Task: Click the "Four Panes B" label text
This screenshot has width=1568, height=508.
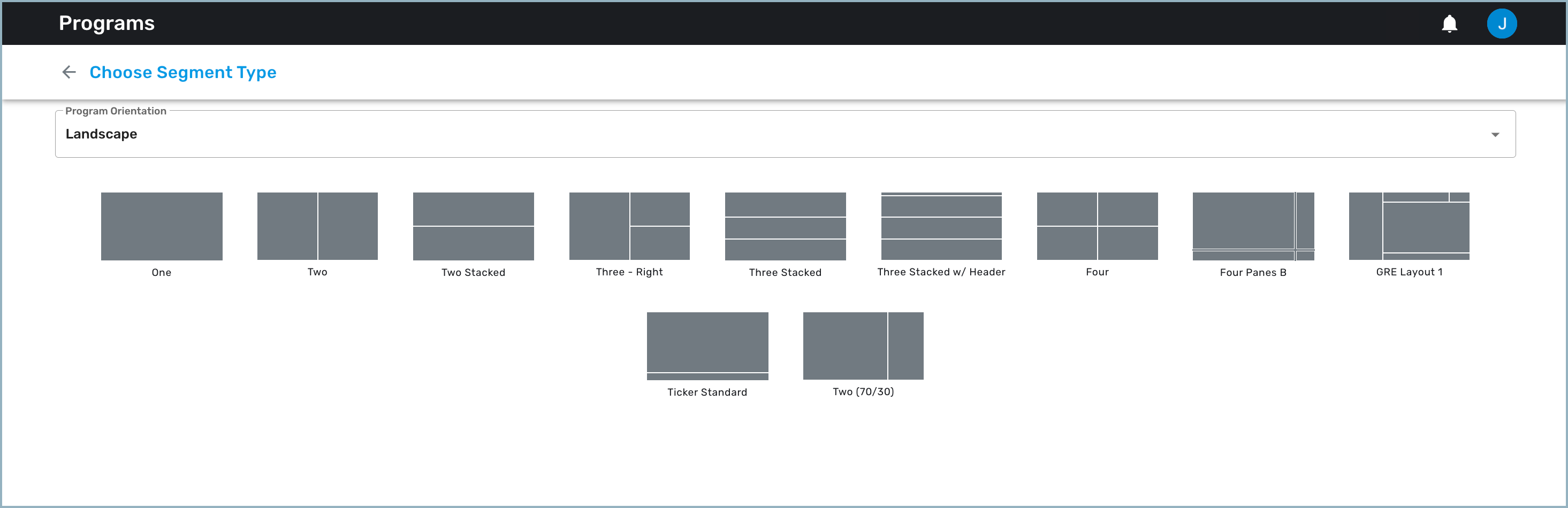Action: point(1253,273)
